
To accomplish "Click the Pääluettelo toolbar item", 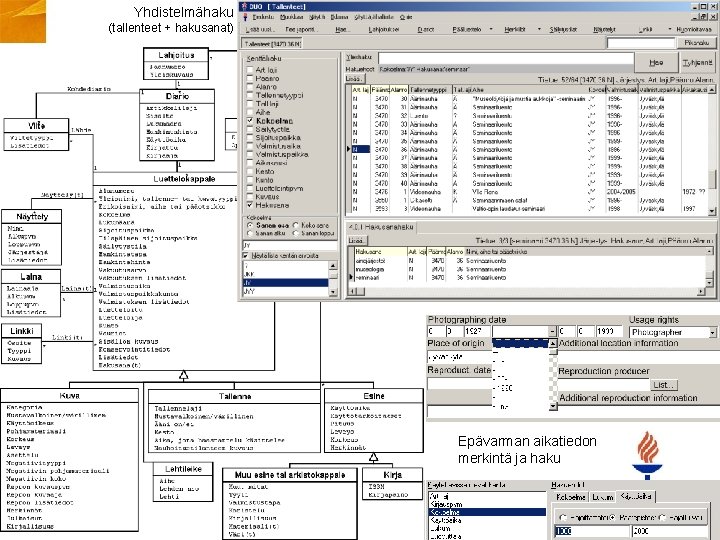I will (467, 29).
